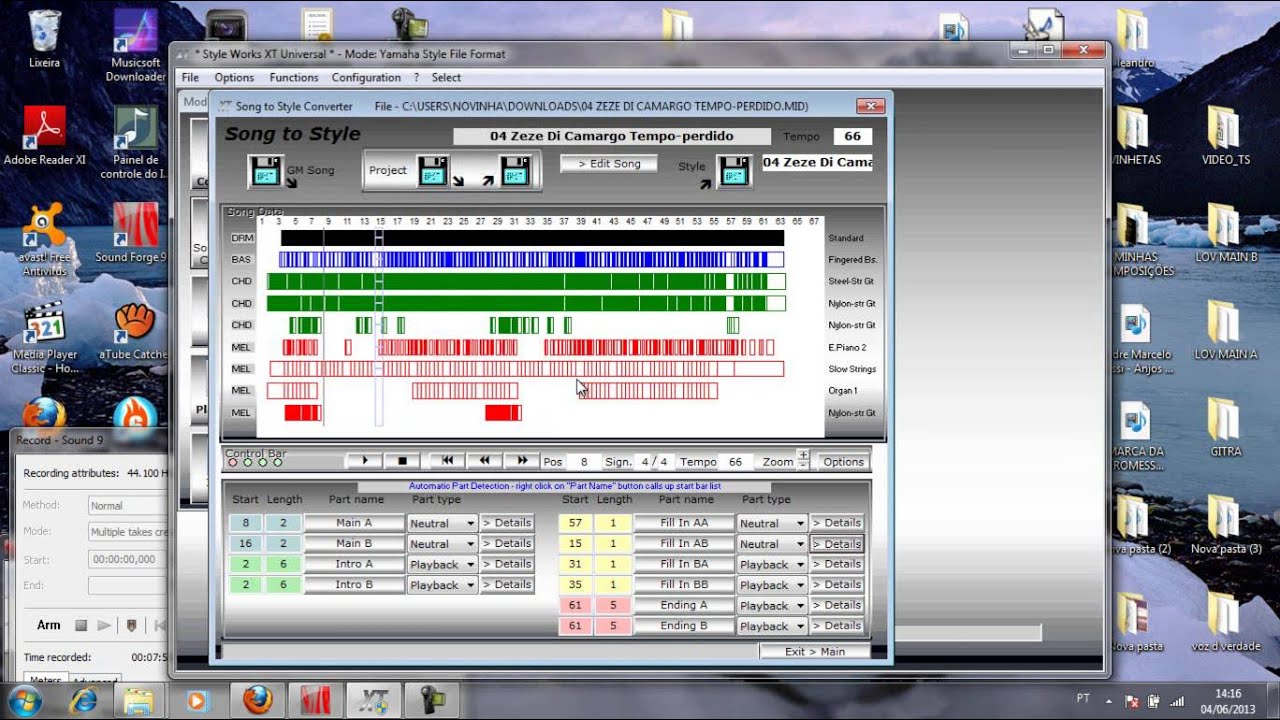
Task: Open the Options button in Control Bar
Action: pos(843,462)
